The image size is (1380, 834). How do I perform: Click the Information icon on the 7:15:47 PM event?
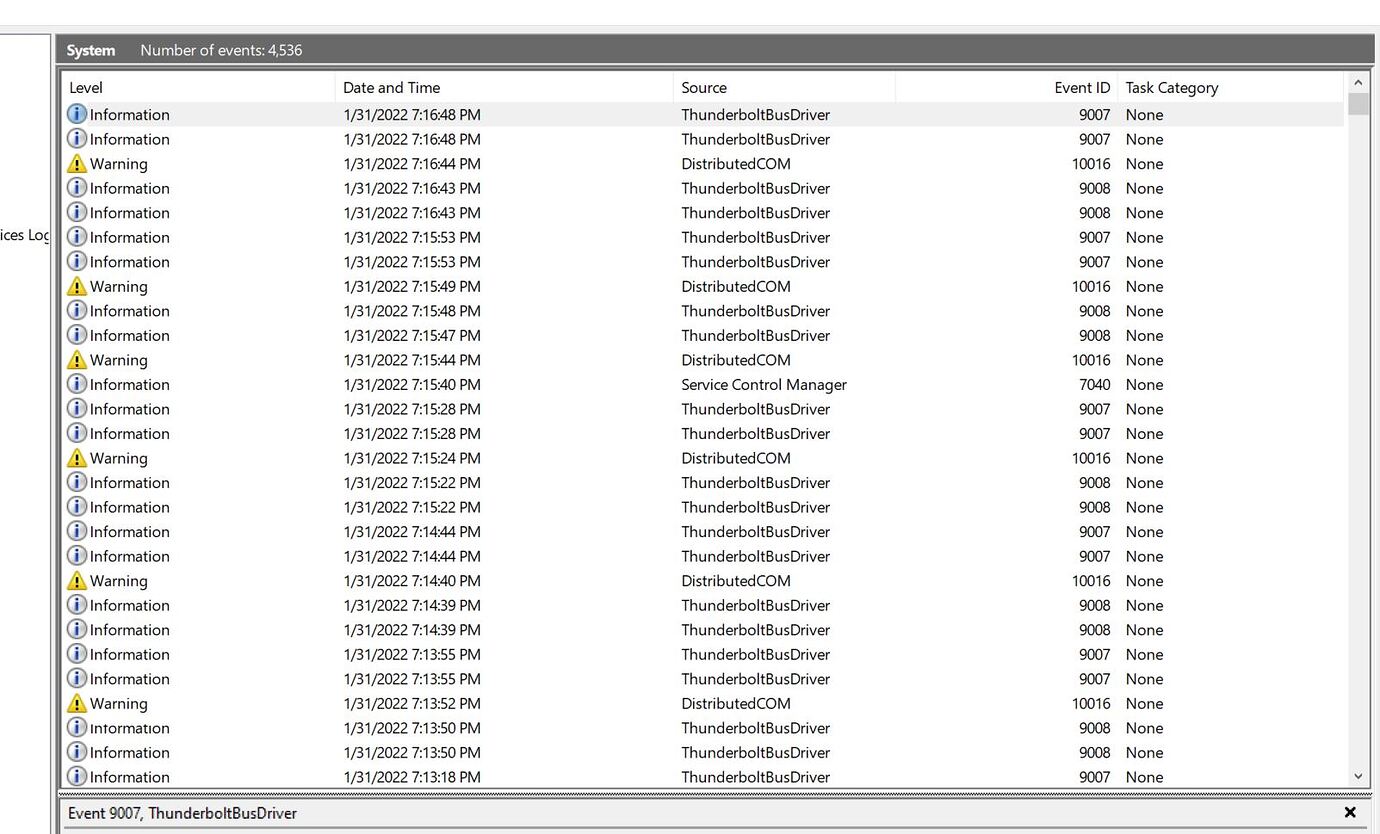click(77, 335)
